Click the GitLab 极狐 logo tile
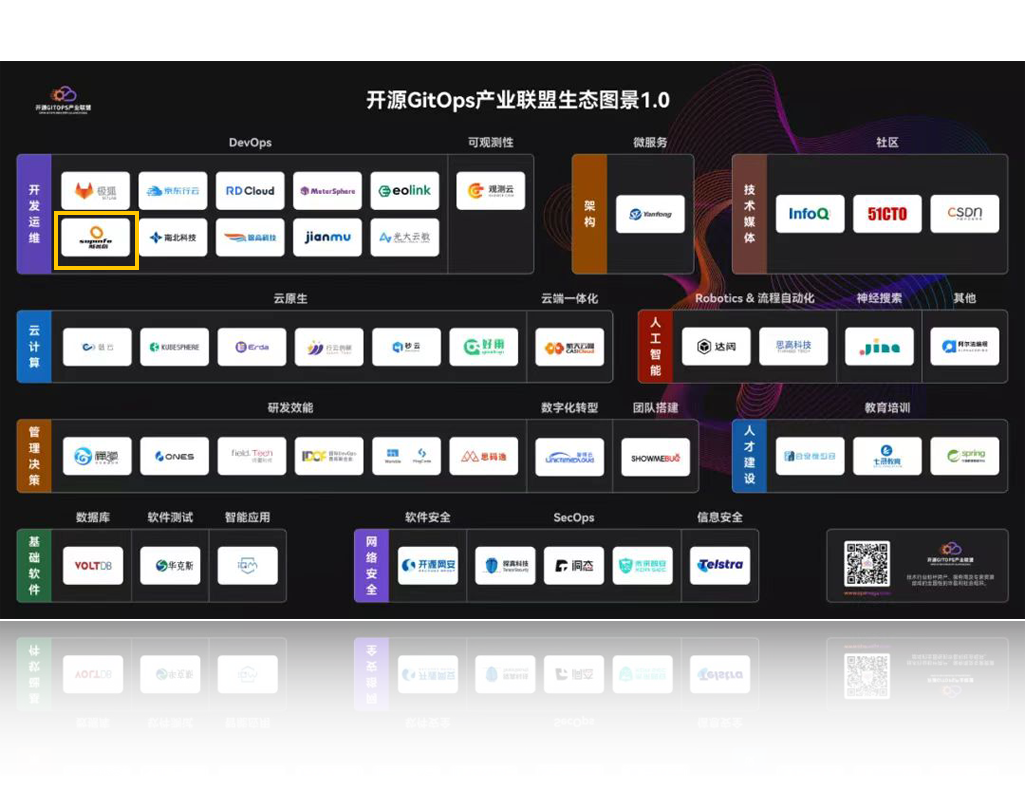The width and height of the screenshot is (1025, 800). (x=96, y=191)
